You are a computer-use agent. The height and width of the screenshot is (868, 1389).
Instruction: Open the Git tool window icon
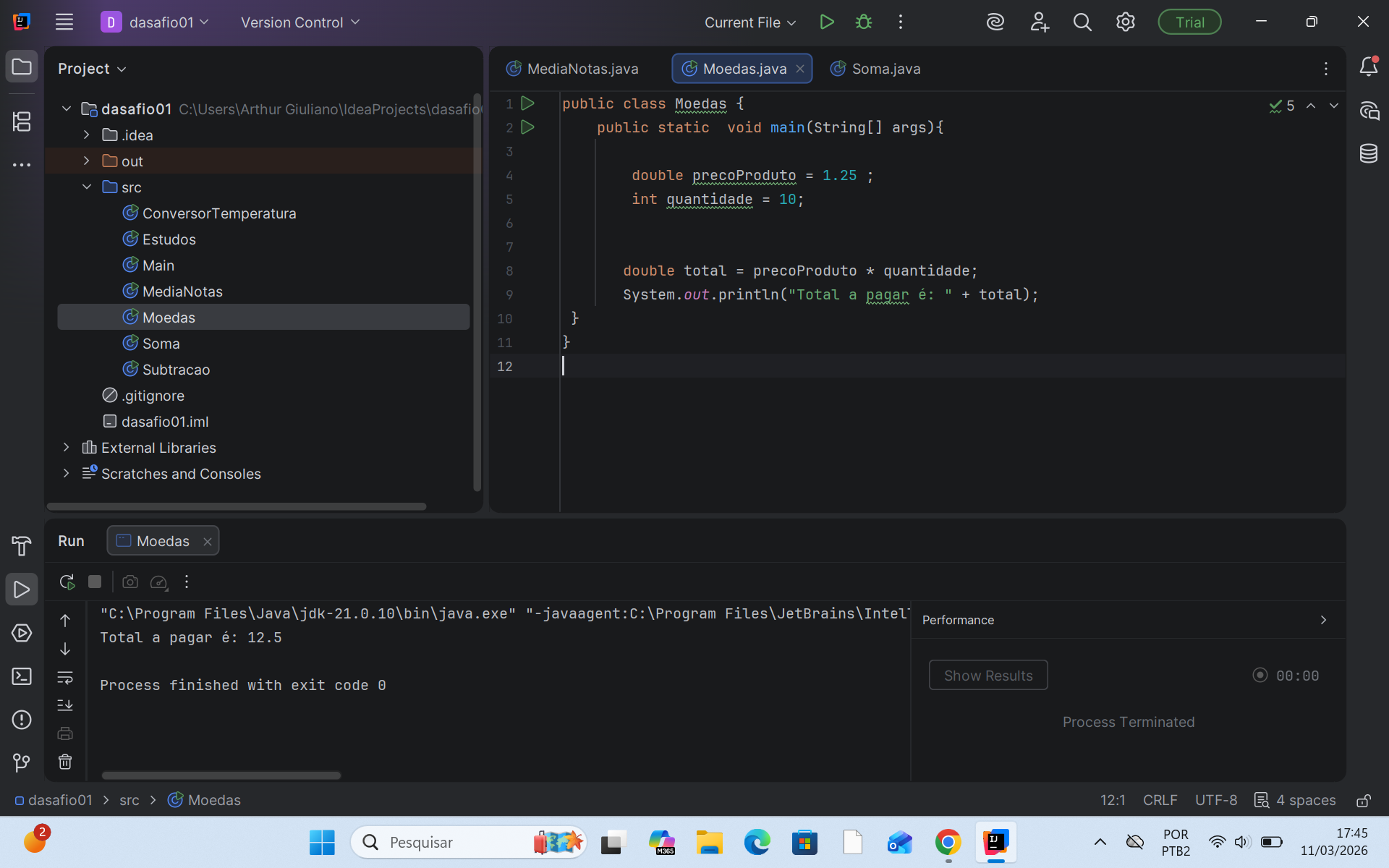coord(22,762)
